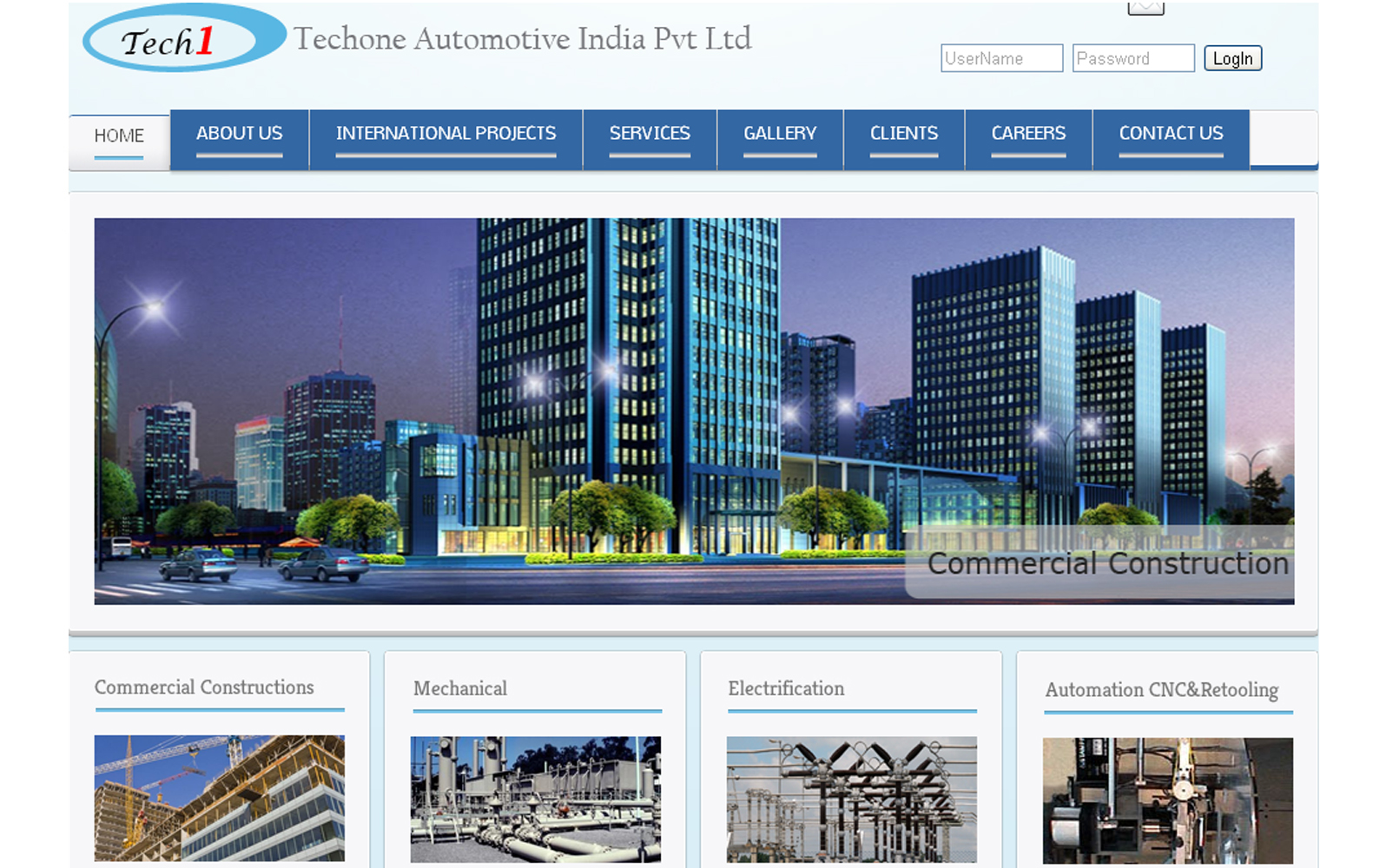Click the Tech1 logo
This screenshot has width=1386, height=868.
[x=184, y=38]
